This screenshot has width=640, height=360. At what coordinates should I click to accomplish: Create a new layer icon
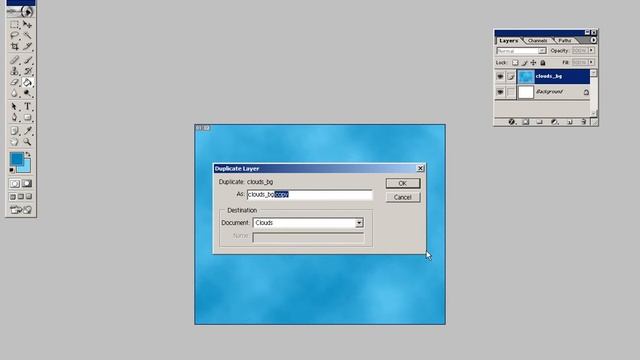(570, 122)
